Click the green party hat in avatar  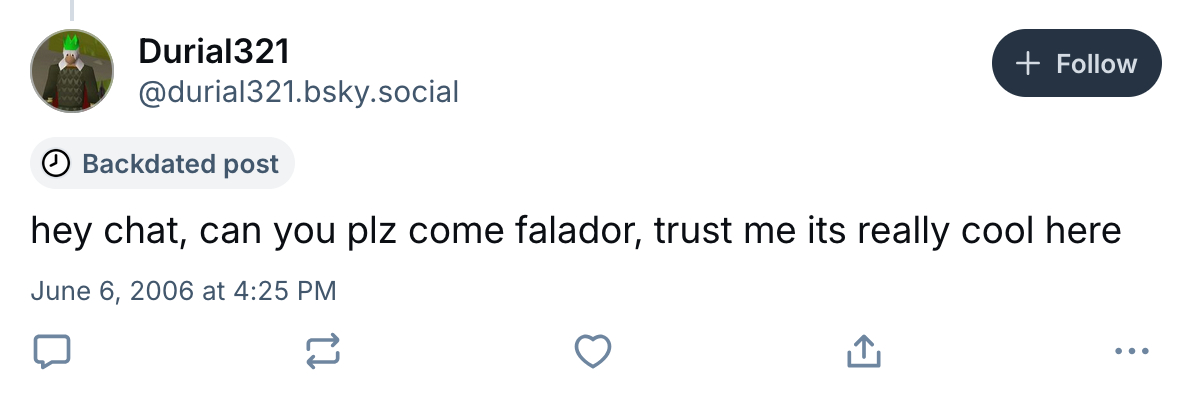[71, 47]
